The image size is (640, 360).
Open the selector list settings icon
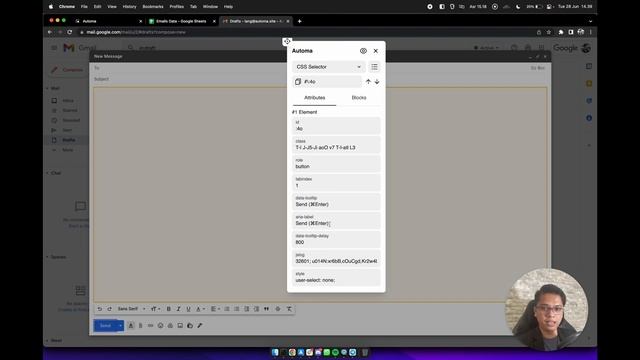tap(374, 67)
